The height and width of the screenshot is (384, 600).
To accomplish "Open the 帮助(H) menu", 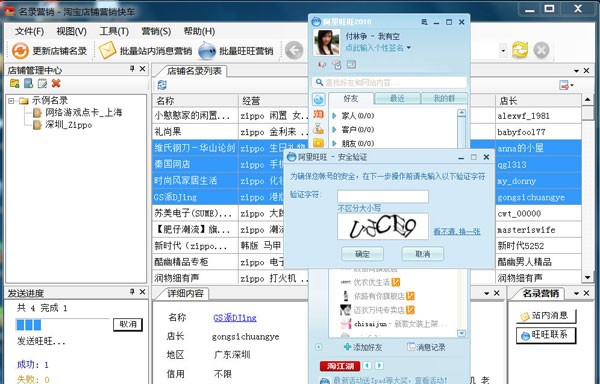I will click(x=199, y=31).
